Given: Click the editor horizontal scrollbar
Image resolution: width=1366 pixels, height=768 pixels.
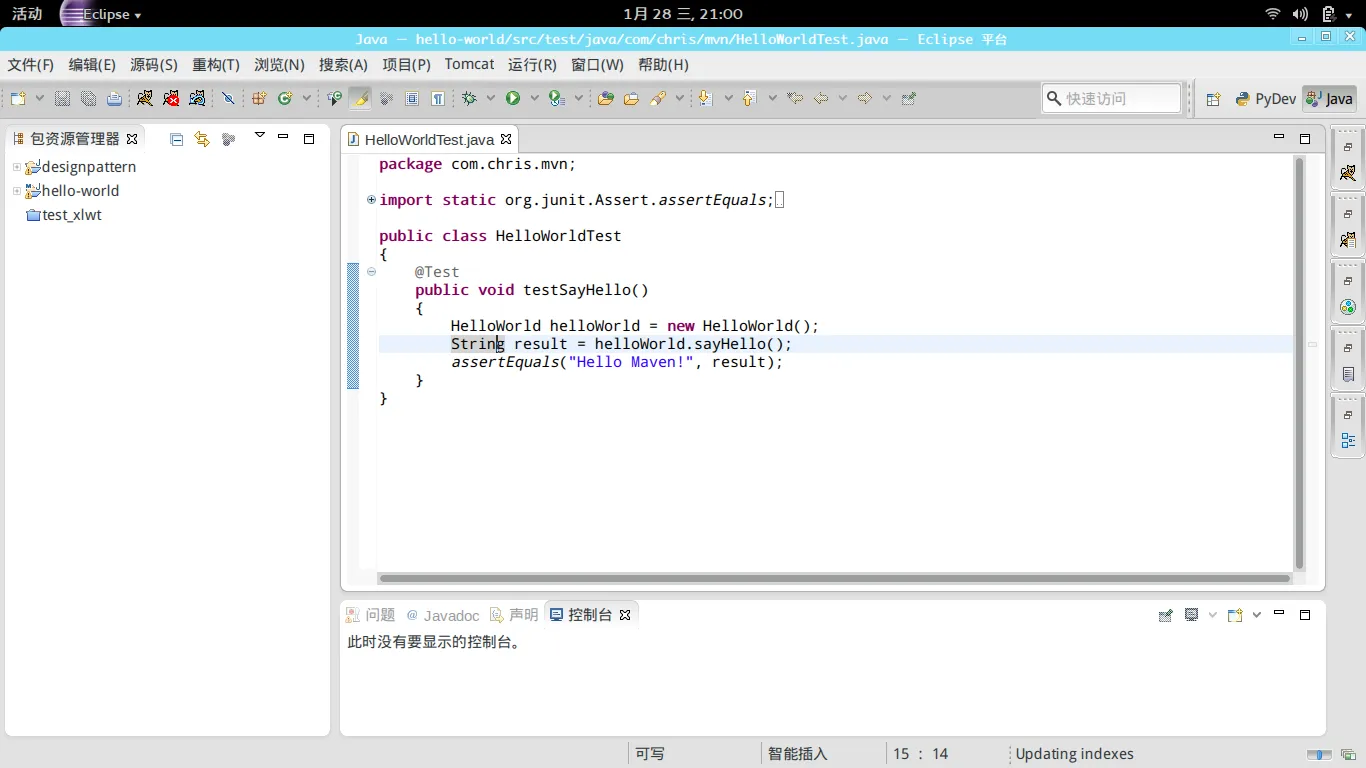Looking at the screenshot, I should (x=835, y=578).
